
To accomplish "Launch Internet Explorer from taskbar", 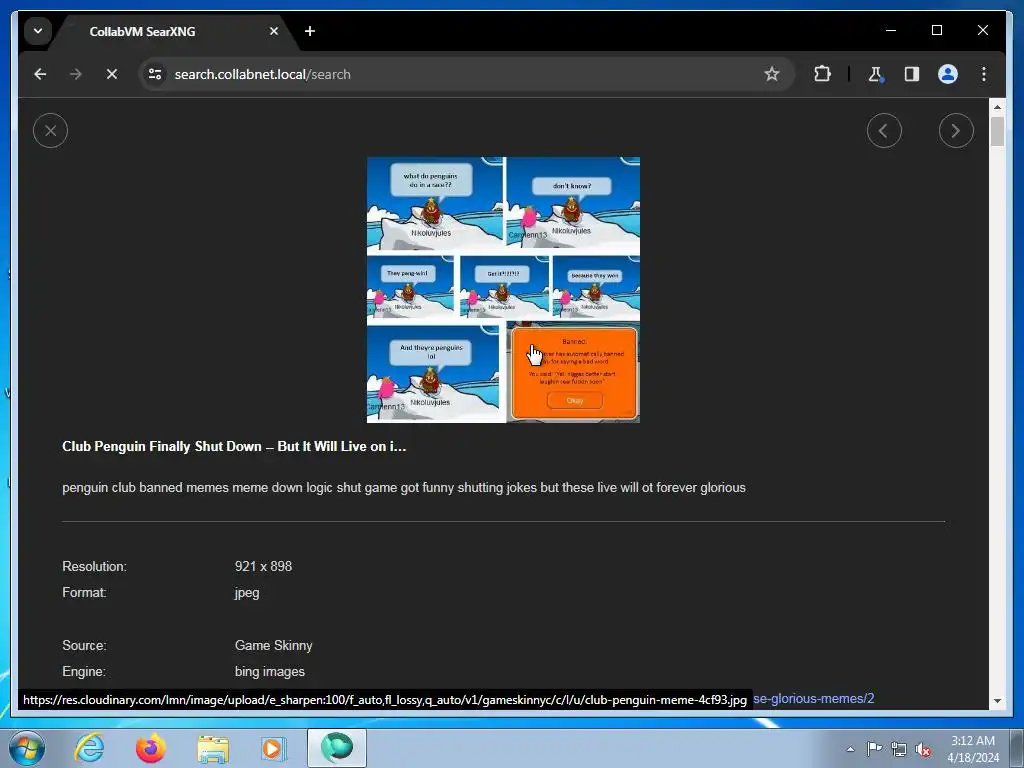I will (x=89, y=748).
